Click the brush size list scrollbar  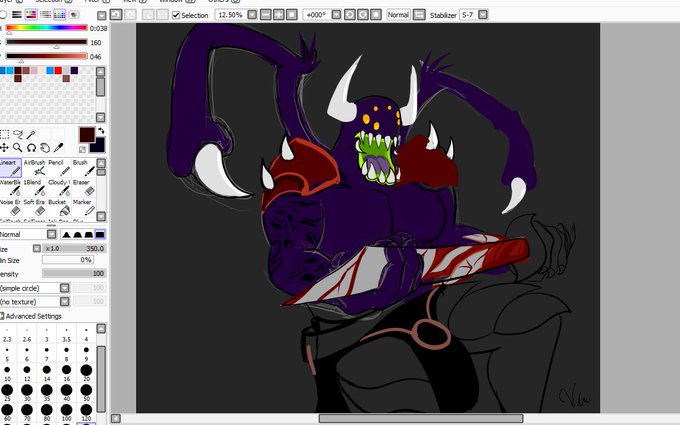(x=101, y=378)
